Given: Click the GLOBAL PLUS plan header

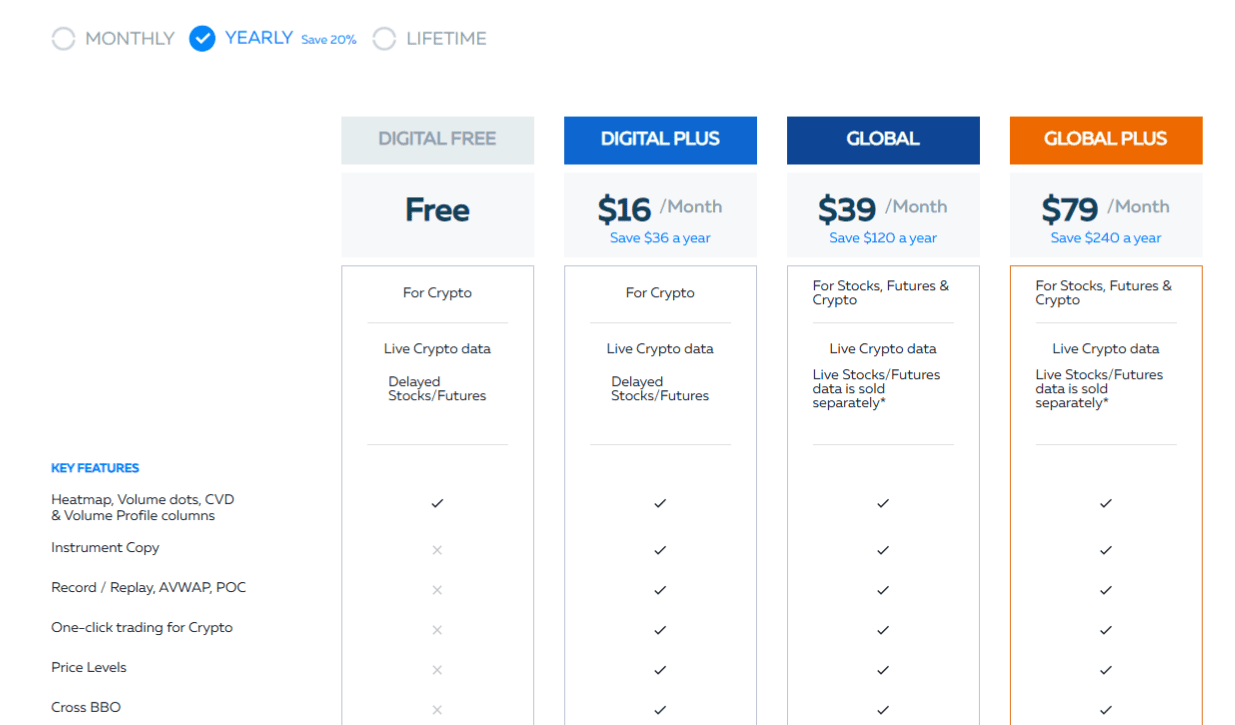Looking at the screenshot, I should pos(1105,139).
